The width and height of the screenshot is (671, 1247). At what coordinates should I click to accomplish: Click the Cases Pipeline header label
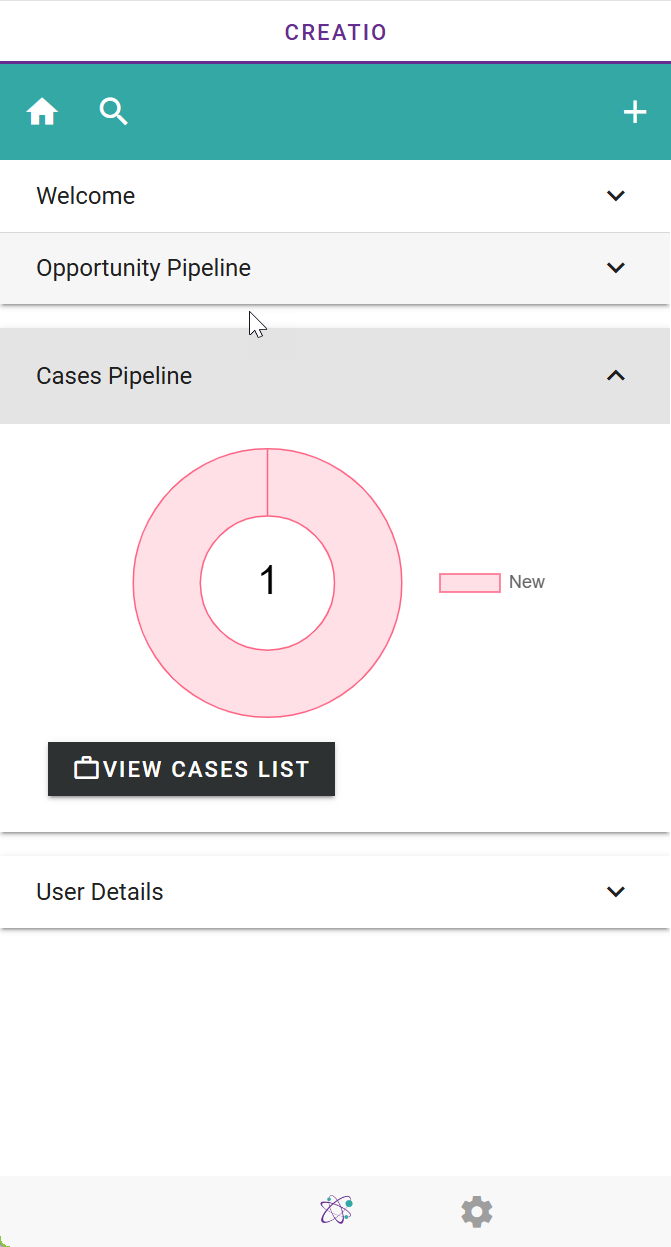coord(114,376)
